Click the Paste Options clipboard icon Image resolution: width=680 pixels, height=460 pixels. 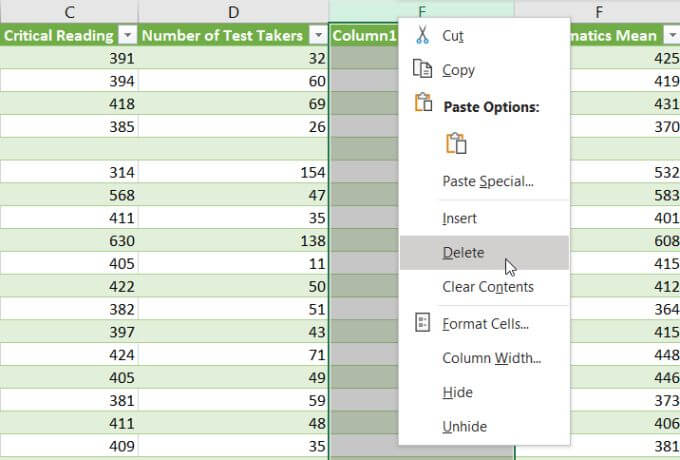422,104
